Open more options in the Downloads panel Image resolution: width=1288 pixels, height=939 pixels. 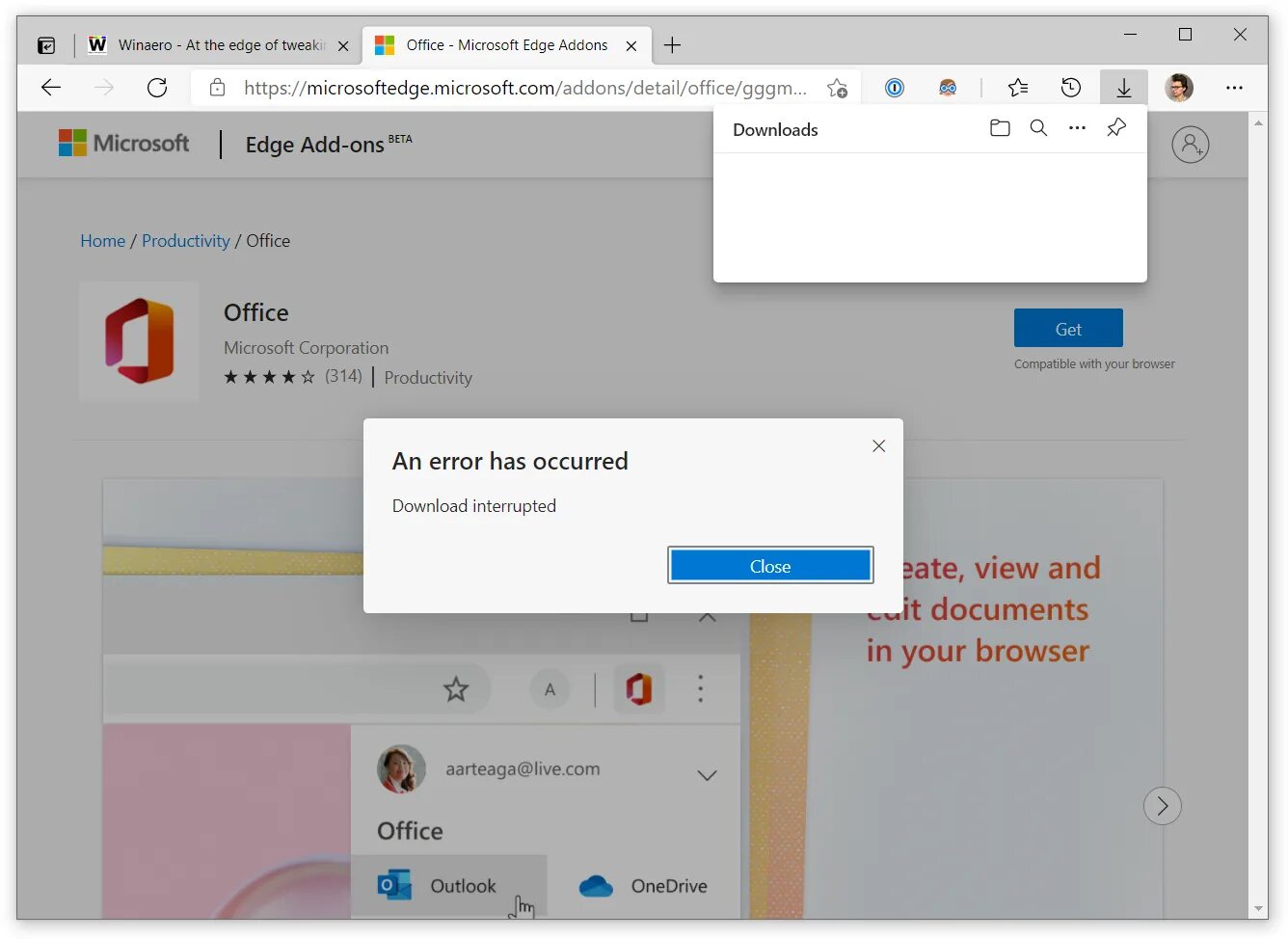(x=1078, y=128)
